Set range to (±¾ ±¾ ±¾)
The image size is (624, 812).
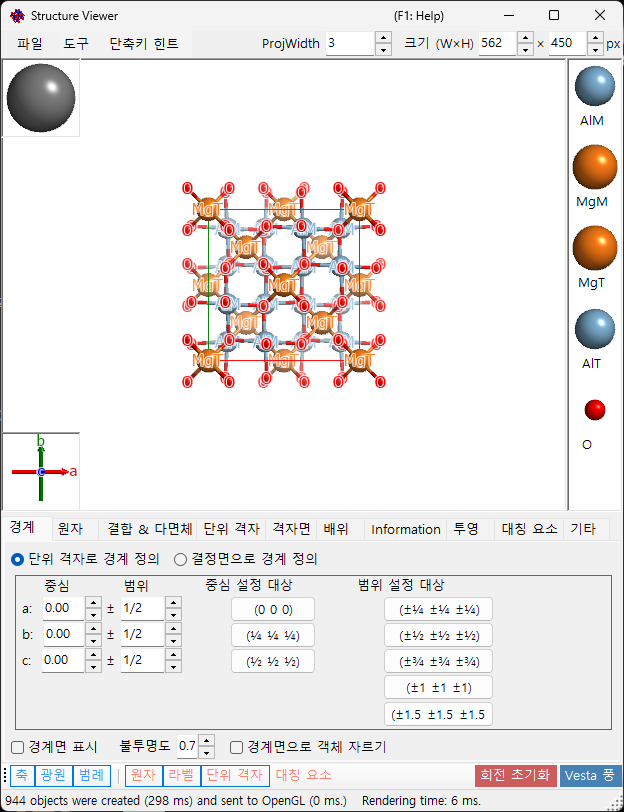(438, 661)
